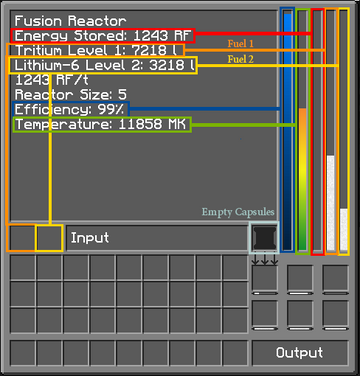
Task: Click the orange-outlined Tritium fuel level bar
Action: [x=331, y=132]
